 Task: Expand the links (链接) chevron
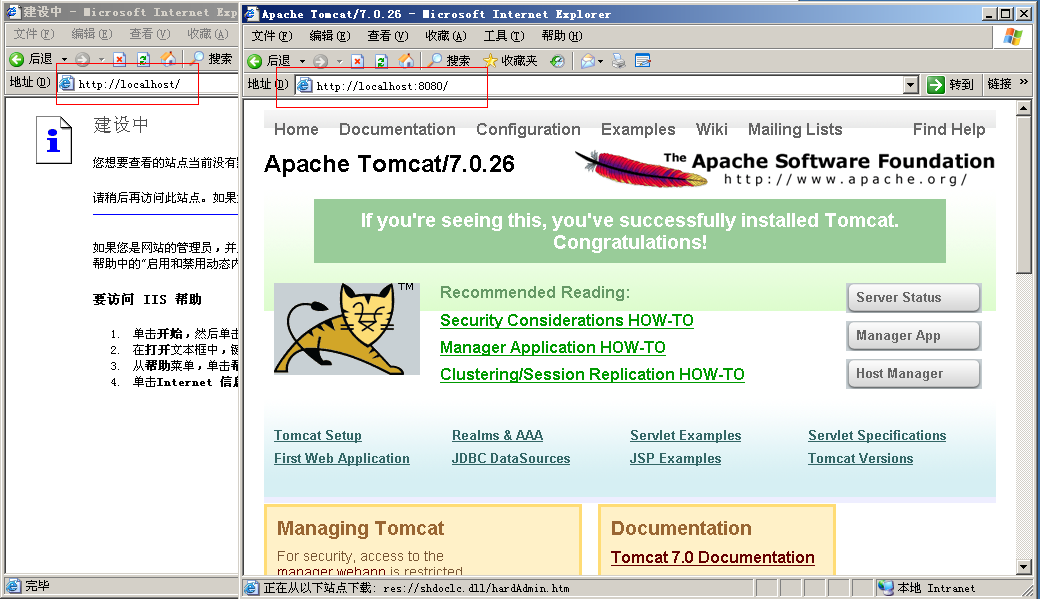(1023, 82)
